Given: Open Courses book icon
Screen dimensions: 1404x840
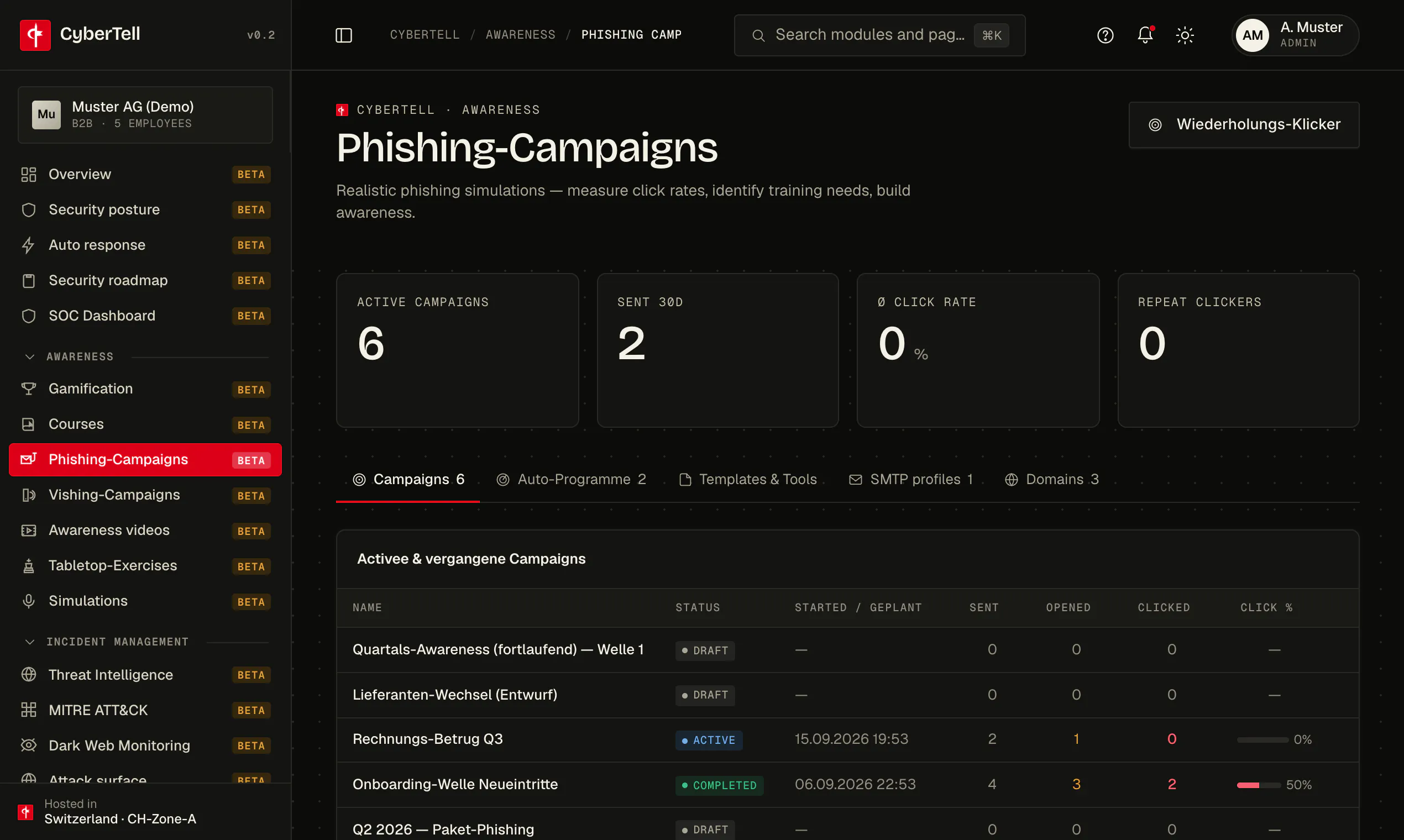Looking at the screenshot, I should [x=28, y=424].
